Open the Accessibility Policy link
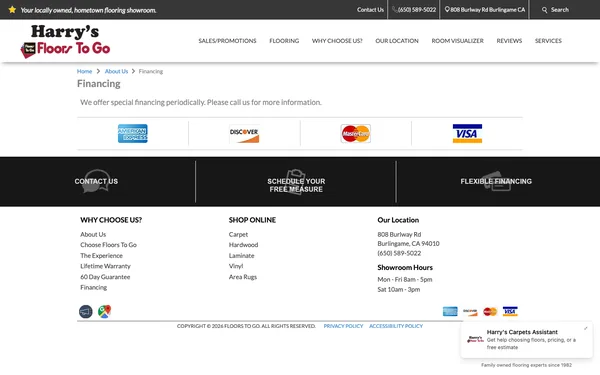This screenshot has width=600, height=375. [x=396, y=326]
